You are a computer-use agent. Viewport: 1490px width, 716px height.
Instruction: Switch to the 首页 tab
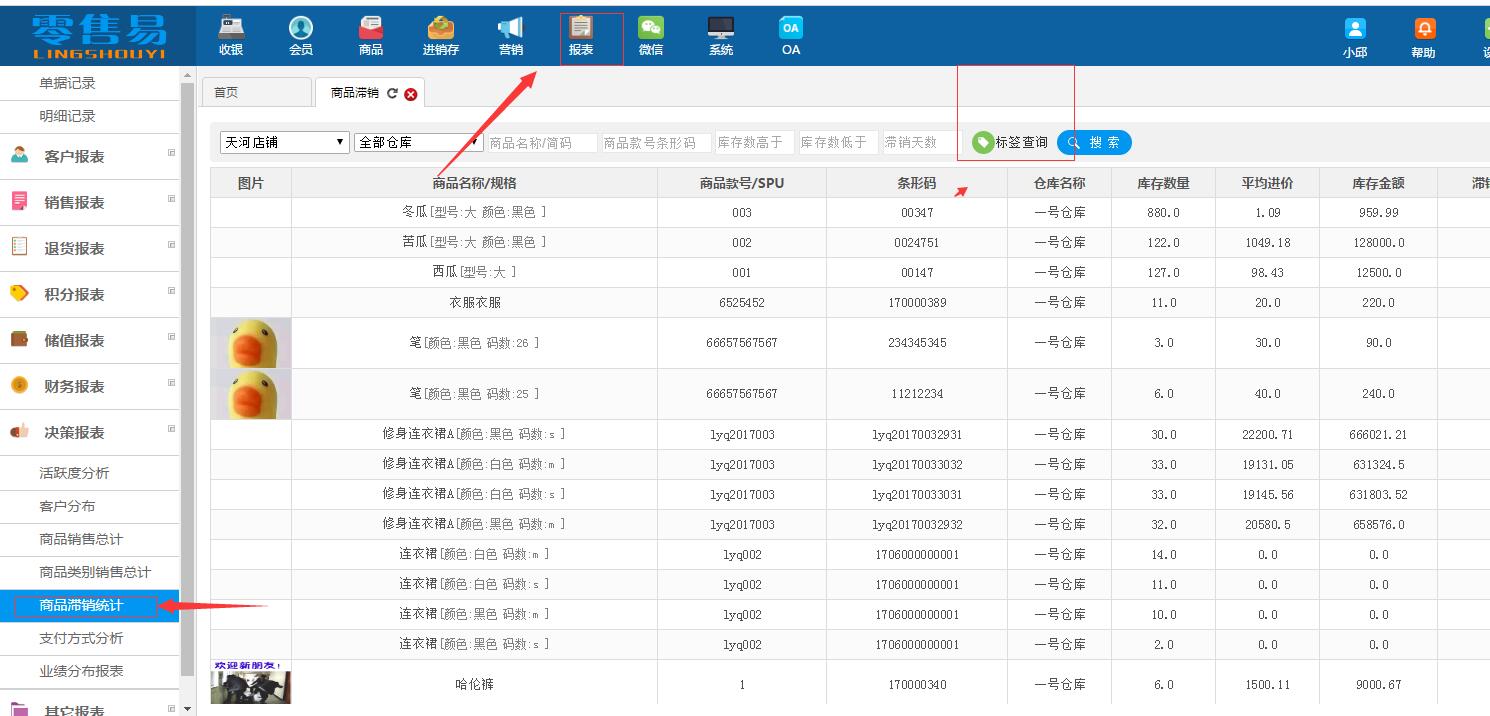tap(255, 91)
